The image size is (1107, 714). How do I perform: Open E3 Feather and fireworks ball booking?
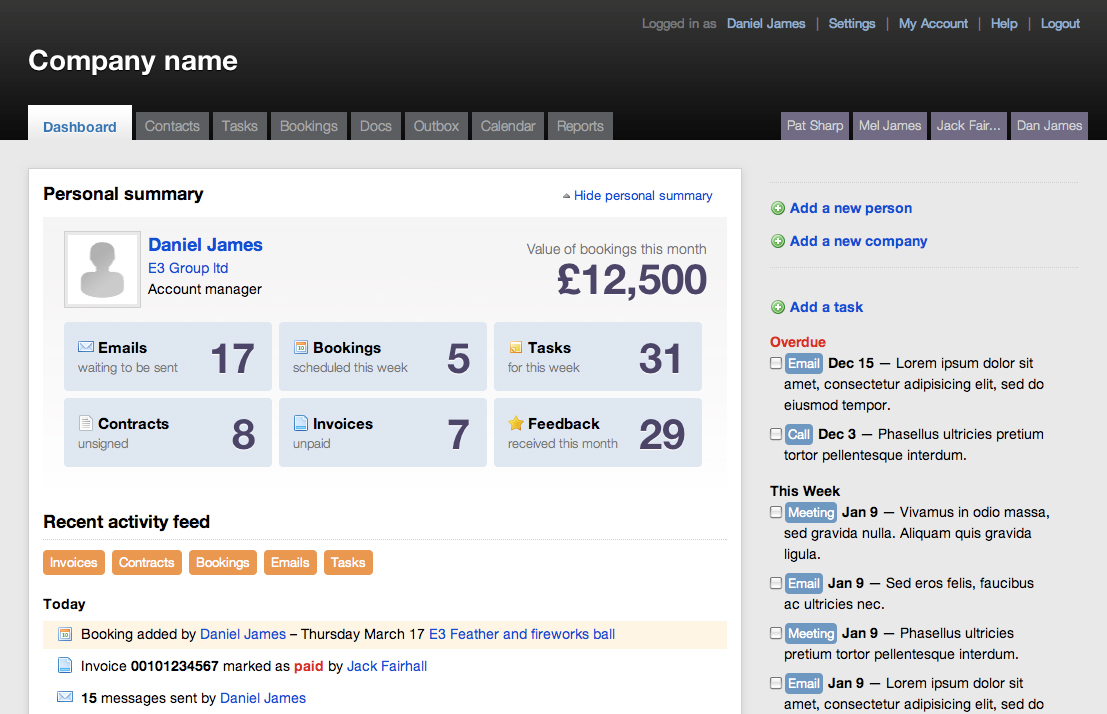(x=522, y=634)
